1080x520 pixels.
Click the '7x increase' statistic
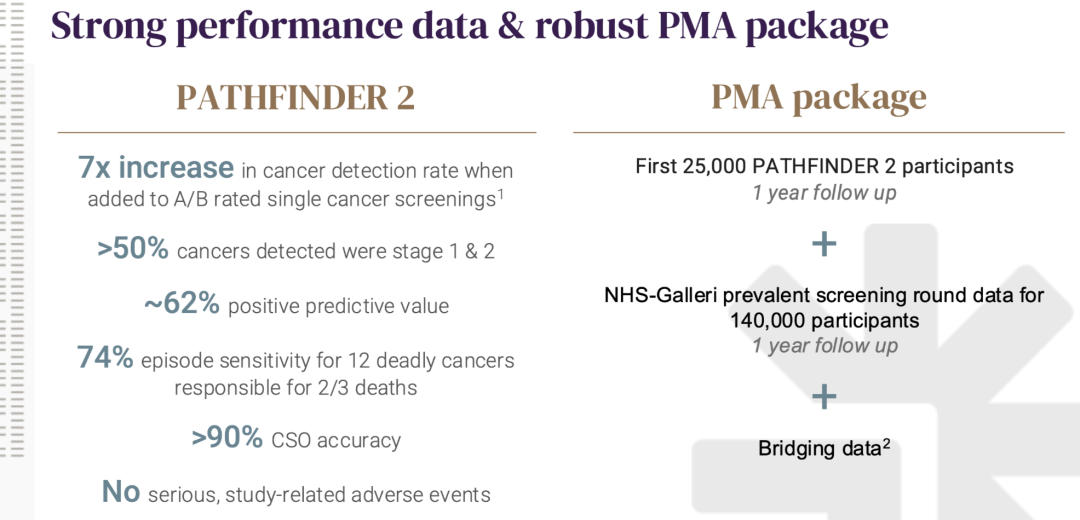(x=156, y=168)
